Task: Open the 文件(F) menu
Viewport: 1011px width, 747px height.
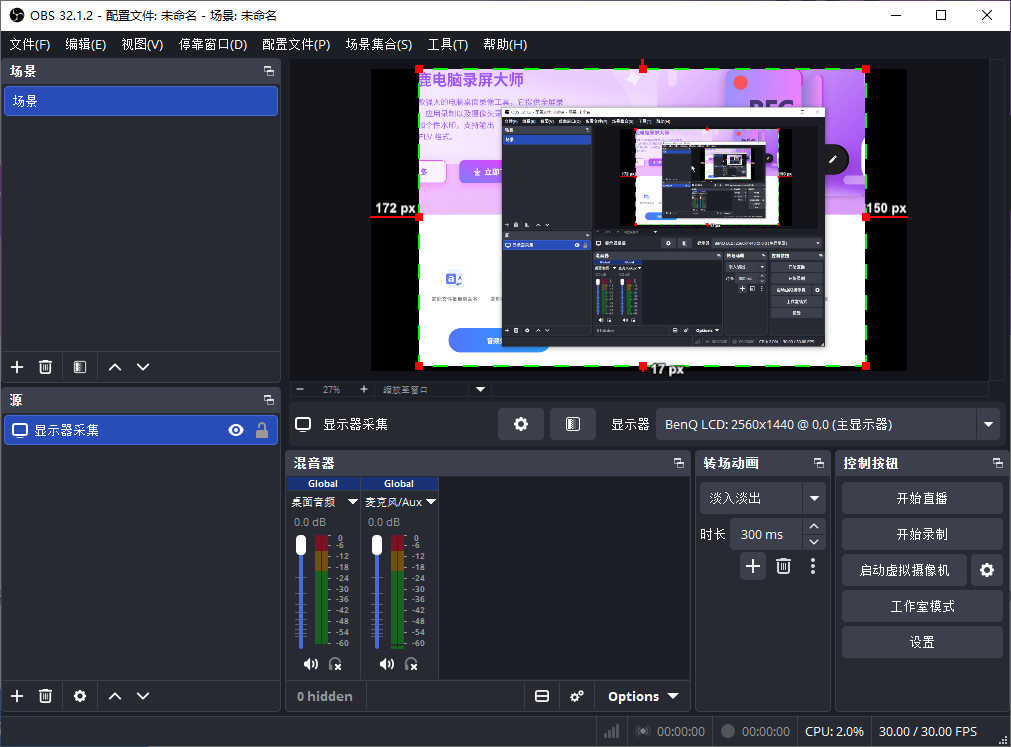Action: click(30, 44)
